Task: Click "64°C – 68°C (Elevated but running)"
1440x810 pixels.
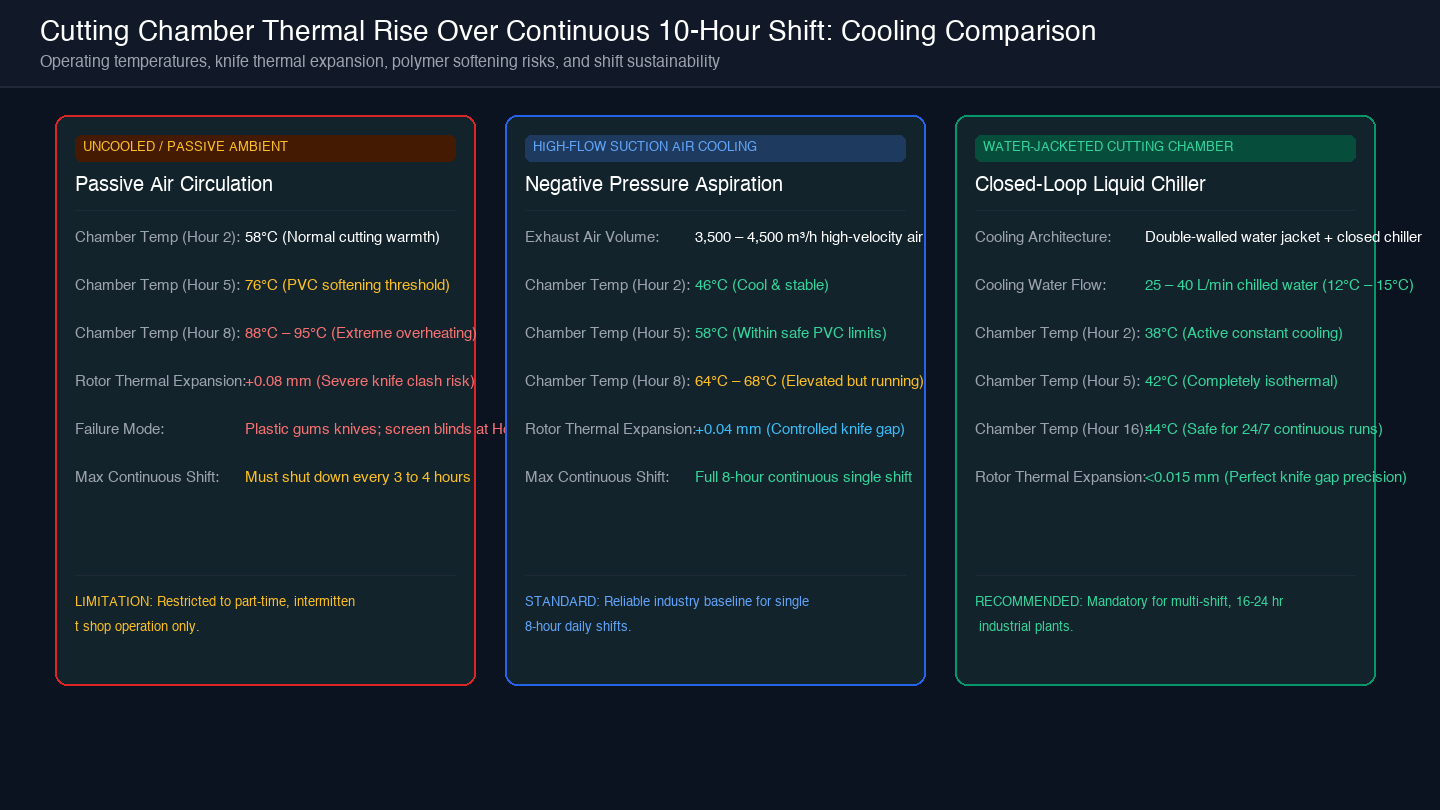Action: [x=809, y=381]
